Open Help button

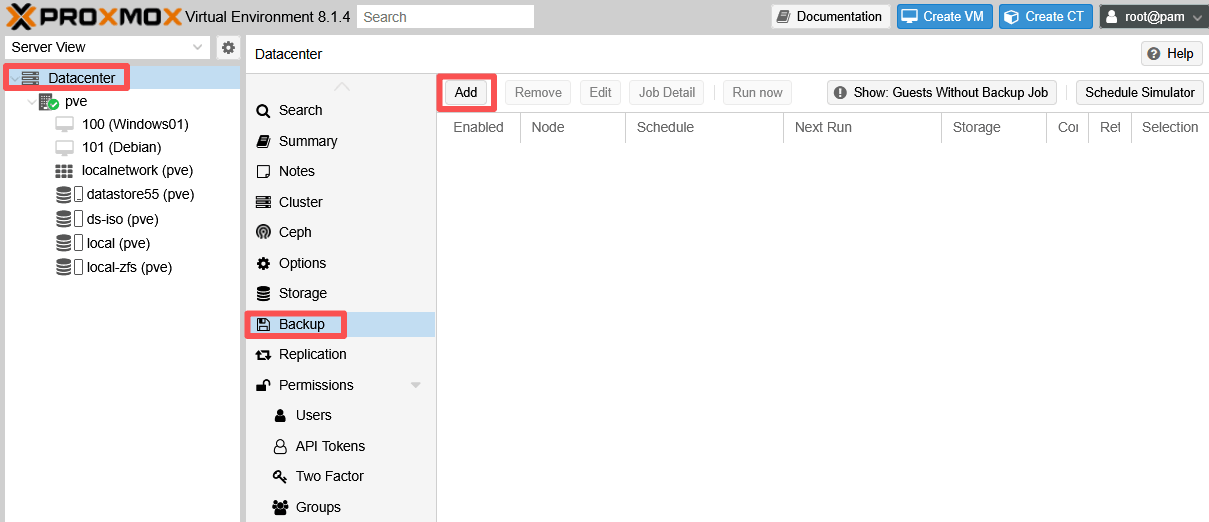[x=1171, y=54]
